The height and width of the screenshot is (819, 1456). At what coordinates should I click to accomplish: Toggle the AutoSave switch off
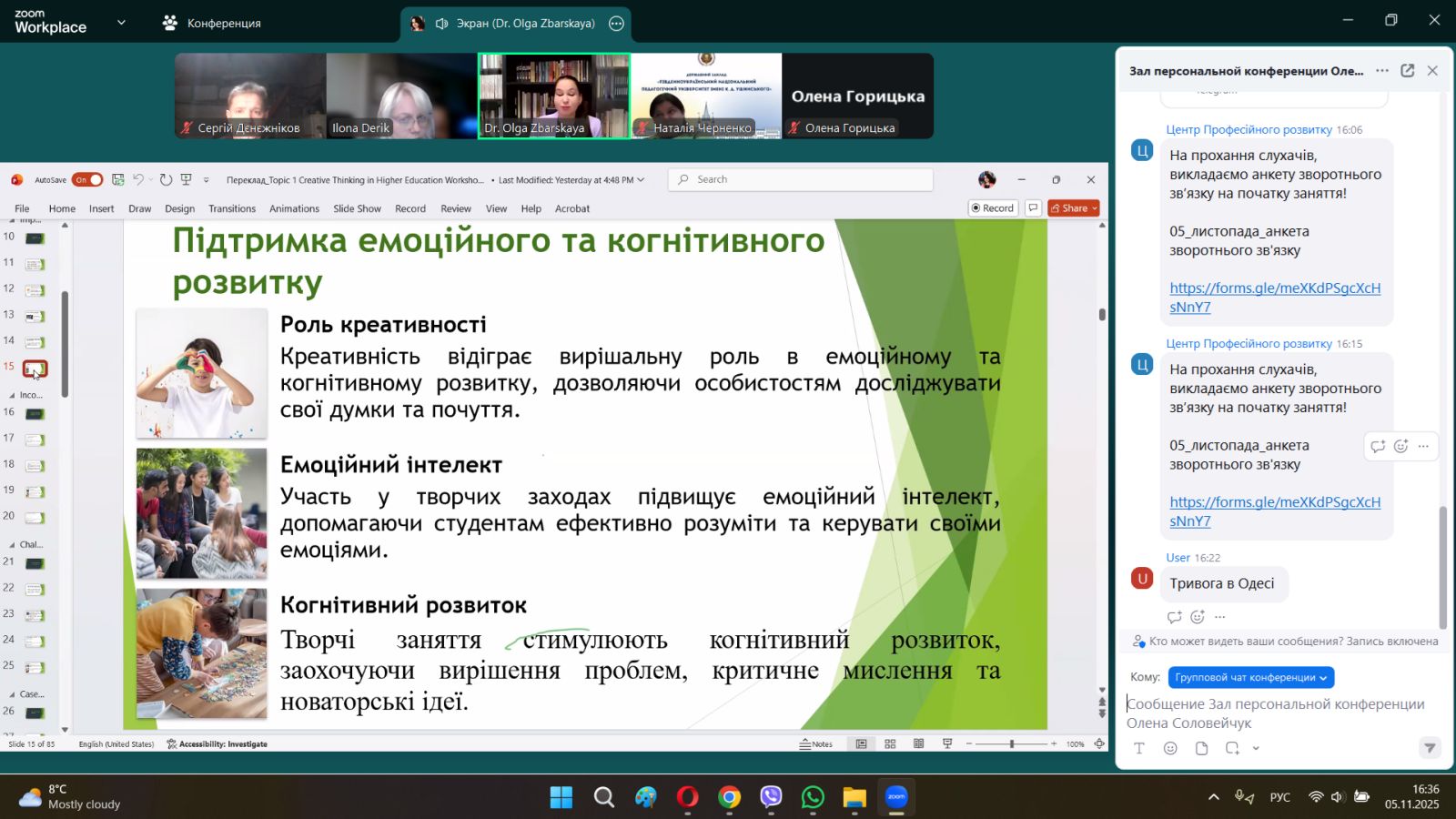(87, 180)
